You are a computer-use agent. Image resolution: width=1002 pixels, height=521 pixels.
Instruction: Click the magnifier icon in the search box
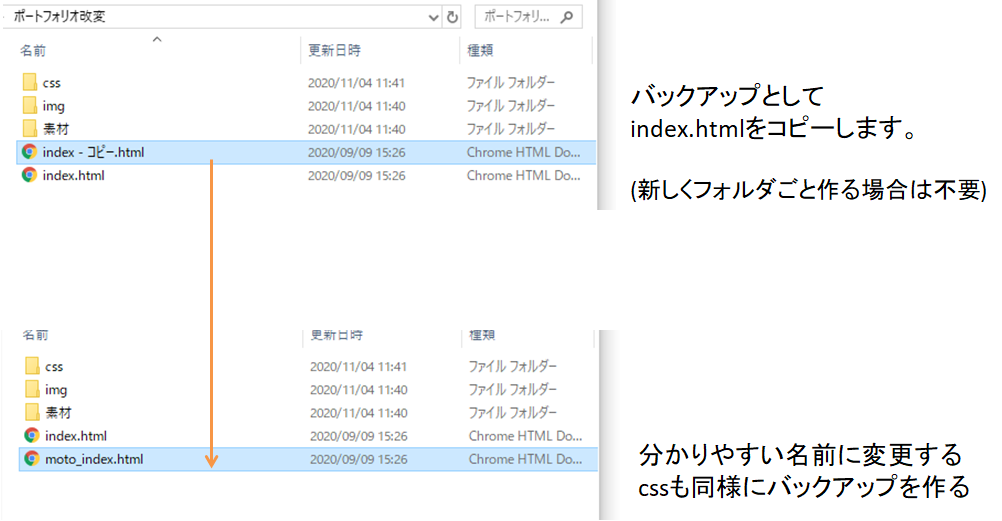pos(566,17)
